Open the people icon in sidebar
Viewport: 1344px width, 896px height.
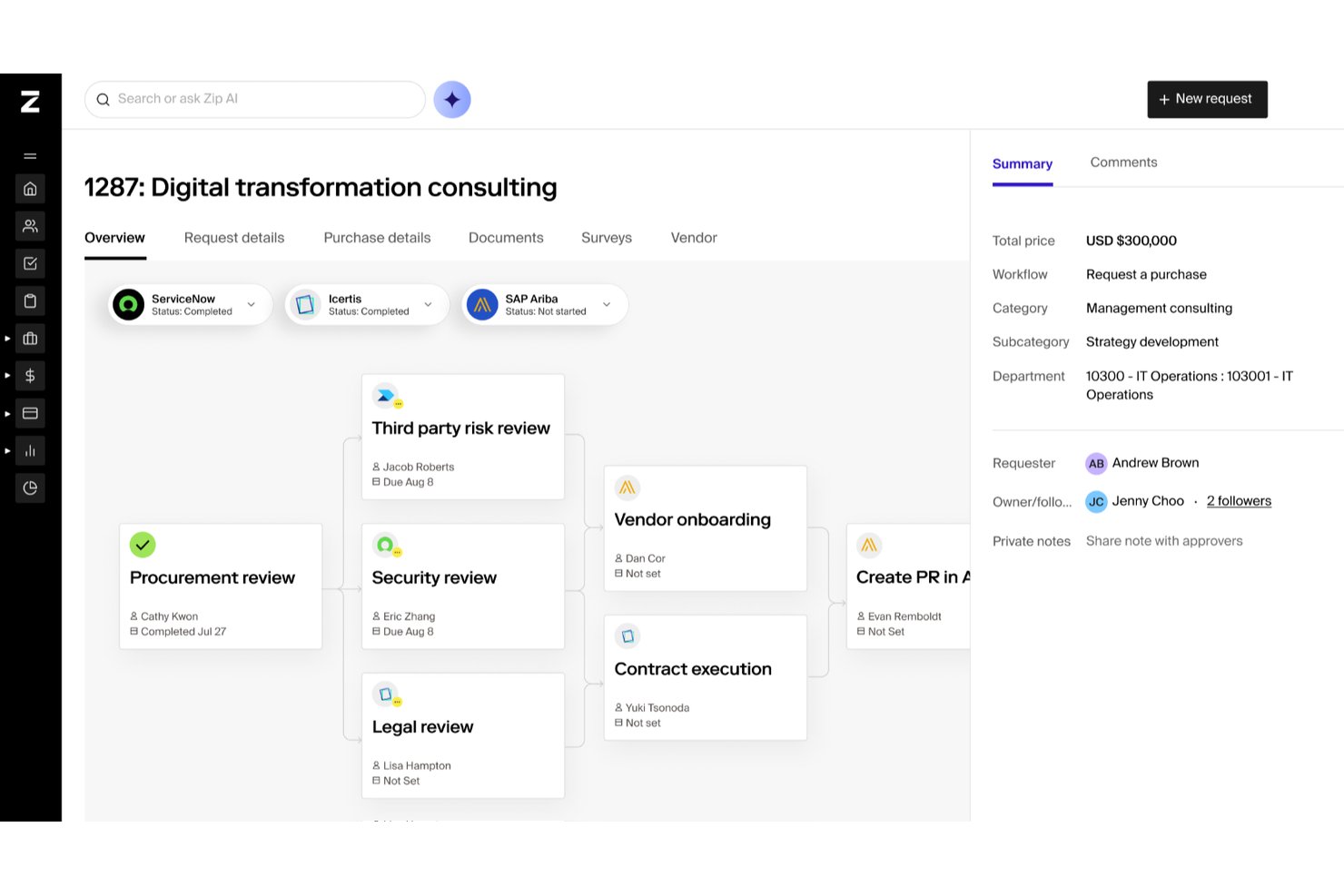pyautogui.click(x=30, y=226)
